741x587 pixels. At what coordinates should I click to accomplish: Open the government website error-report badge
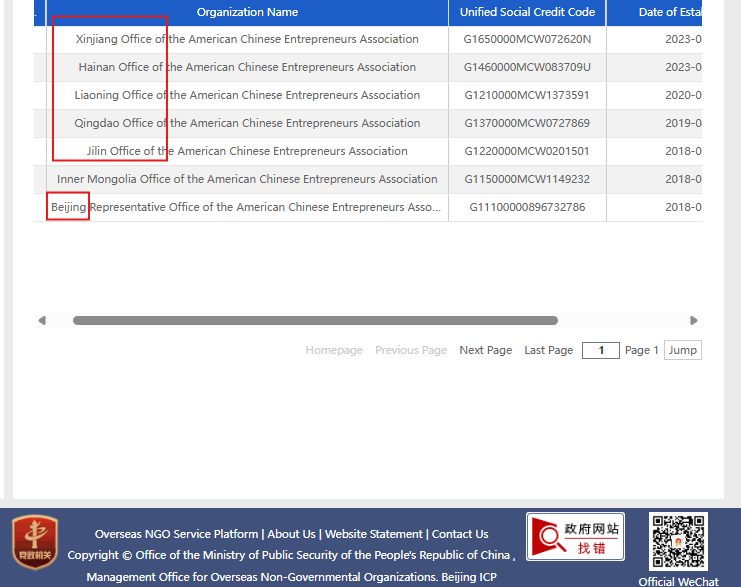click(x=575, y=536)
